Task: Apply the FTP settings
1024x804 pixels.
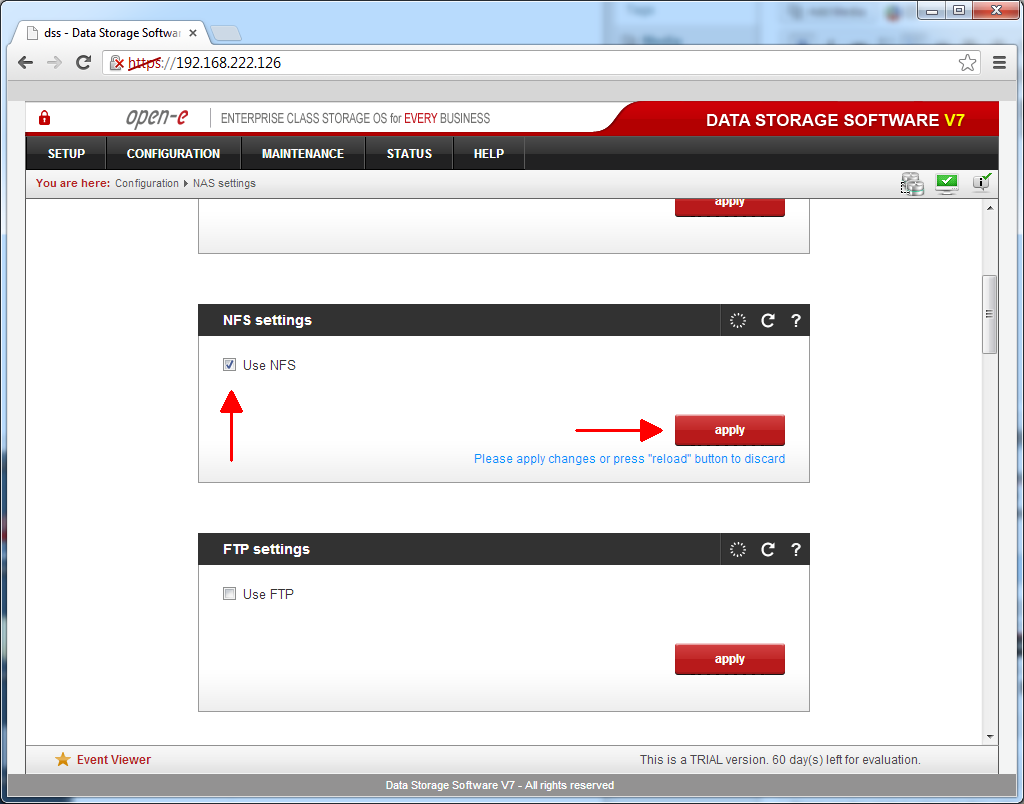Action: click(729, 660)
